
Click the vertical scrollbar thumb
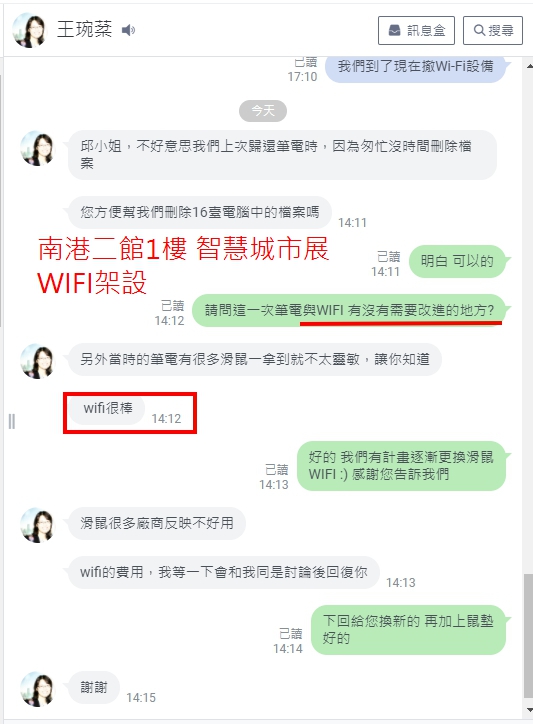pyautogui.click(x=528, y=636)
